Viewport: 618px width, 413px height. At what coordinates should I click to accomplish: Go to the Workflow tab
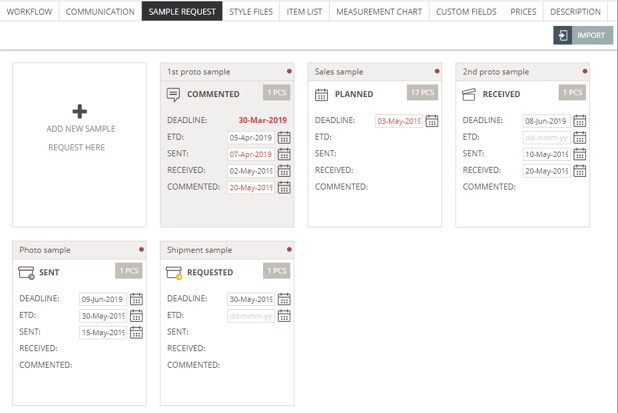pyautogui.click(x=29, y=12)
